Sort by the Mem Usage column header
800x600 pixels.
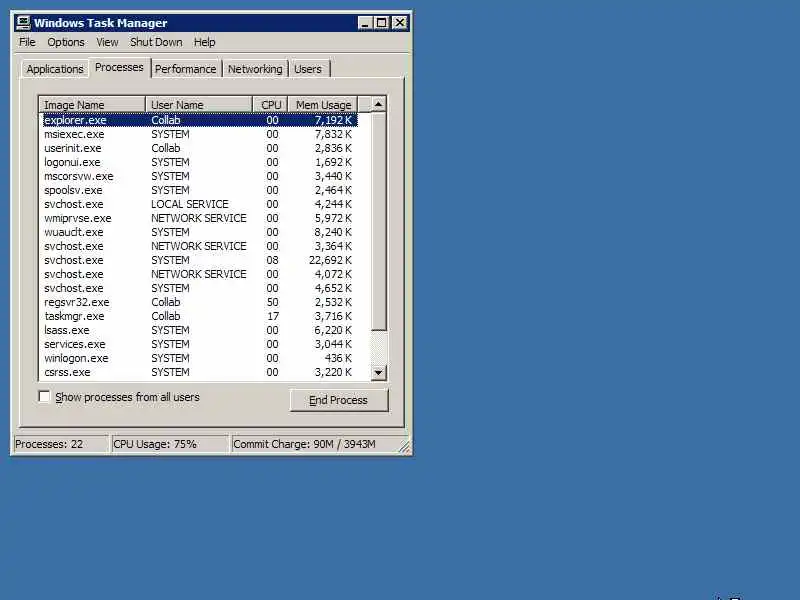click(323, 105)
